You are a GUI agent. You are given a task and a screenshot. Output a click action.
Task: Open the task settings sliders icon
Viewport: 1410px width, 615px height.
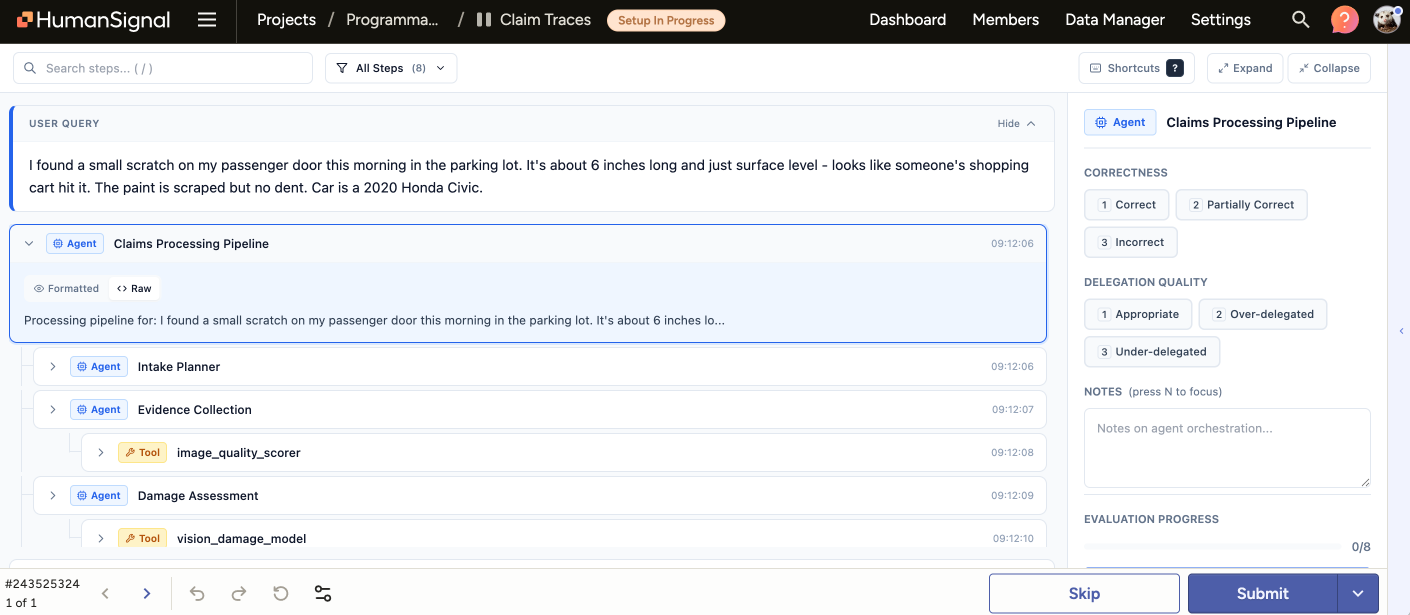[x=322, y=593]
